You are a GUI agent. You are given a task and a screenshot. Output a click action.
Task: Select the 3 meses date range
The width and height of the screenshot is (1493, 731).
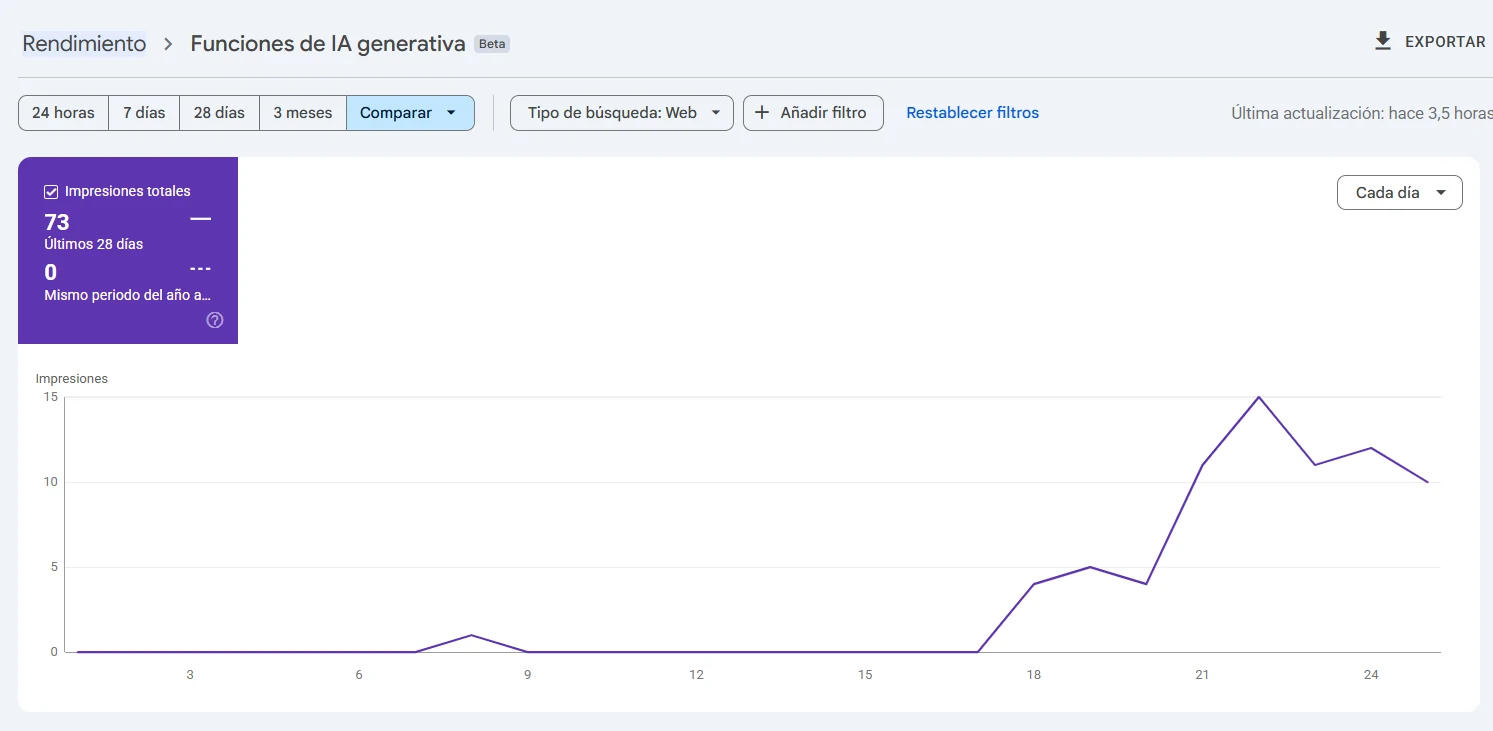pos(303,113)
